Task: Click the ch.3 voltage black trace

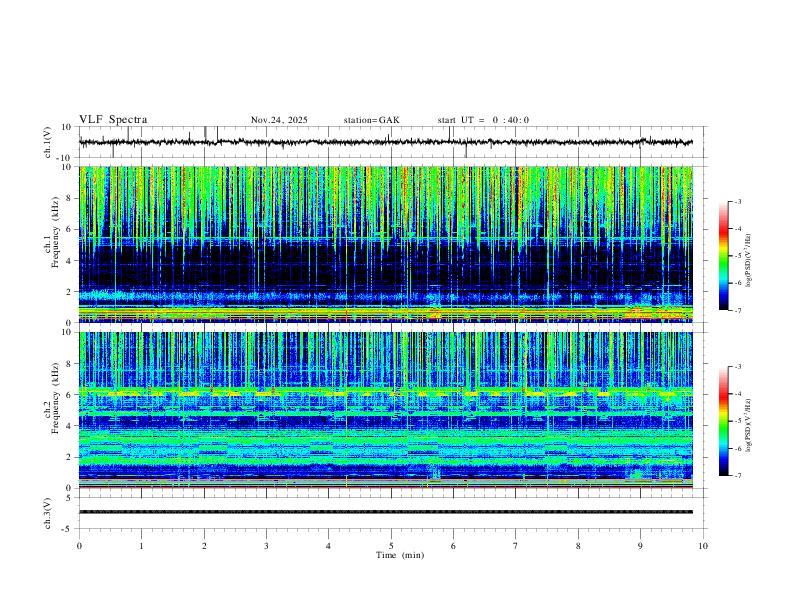Action: click(386, 512)
